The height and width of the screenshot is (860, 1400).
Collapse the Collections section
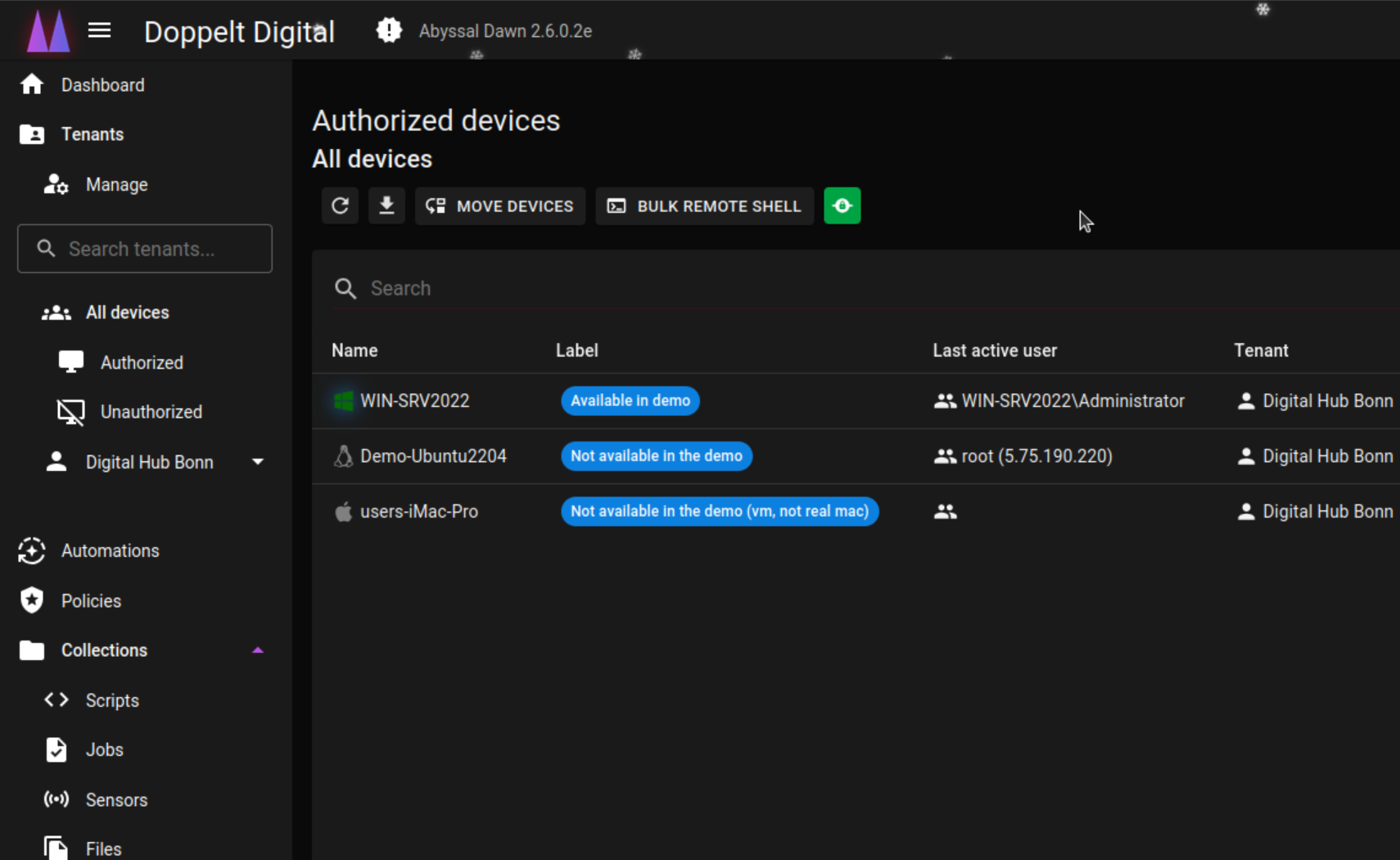[259, 650]
